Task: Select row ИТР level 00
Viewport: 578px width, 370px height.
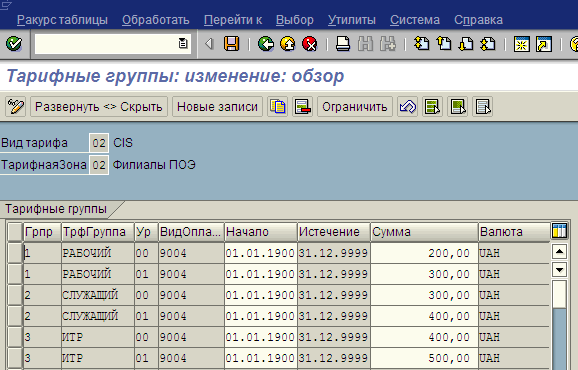Action: [15, 337]
